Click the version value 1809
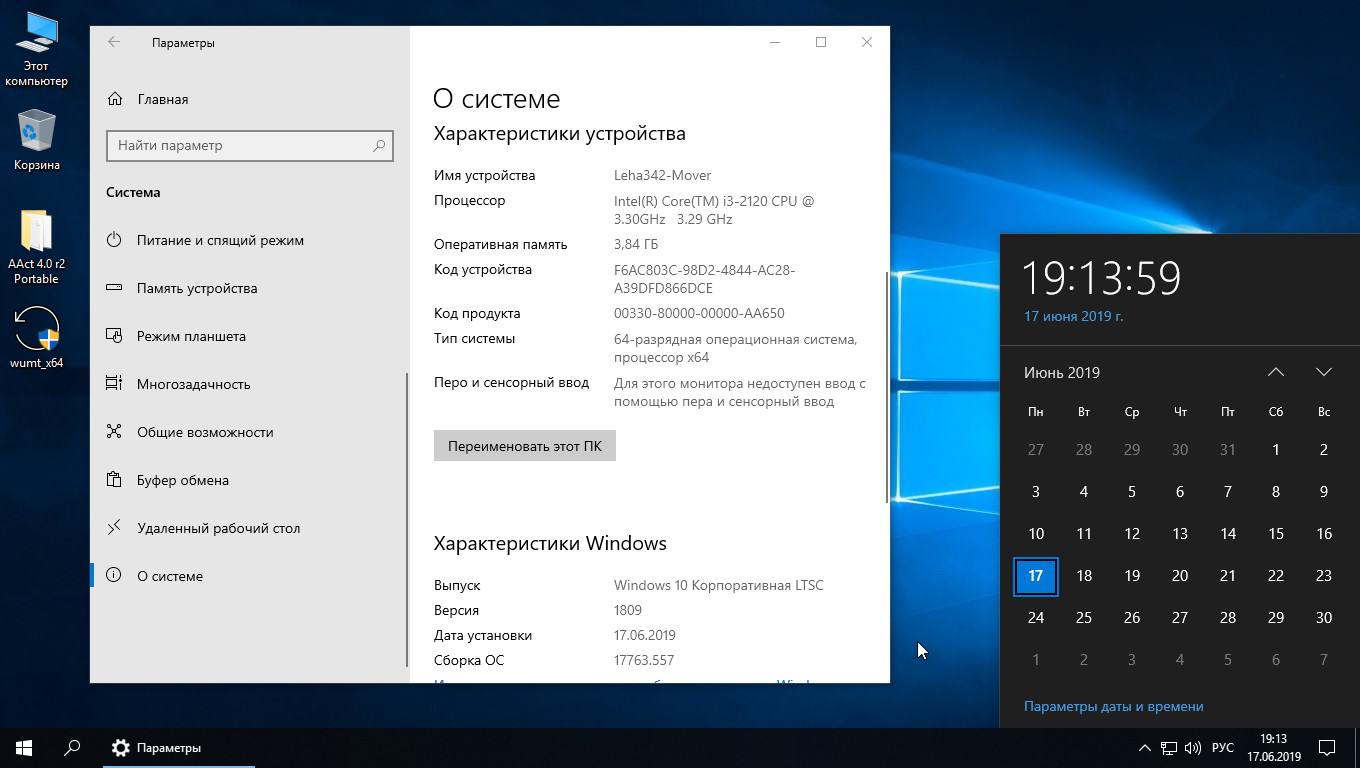The height and width of the screenshot is (768, 1360). 628,610
